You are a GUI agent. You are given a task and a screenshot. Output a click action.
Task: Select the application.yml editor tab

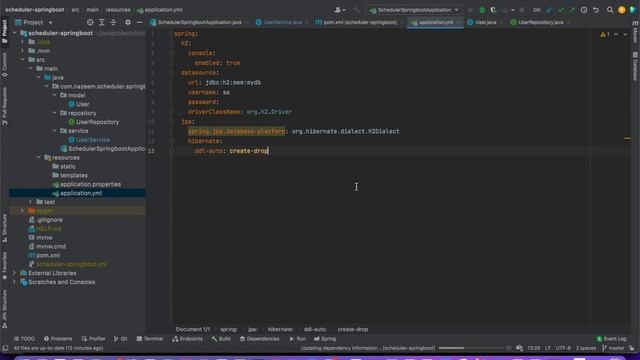tap(435, 22)
